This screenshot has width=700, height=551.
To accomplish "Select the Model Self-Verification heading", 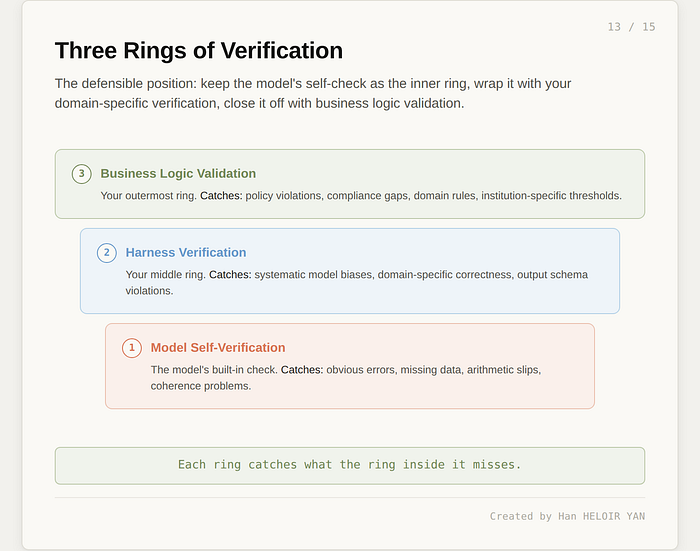I will [x=218, y=347].
